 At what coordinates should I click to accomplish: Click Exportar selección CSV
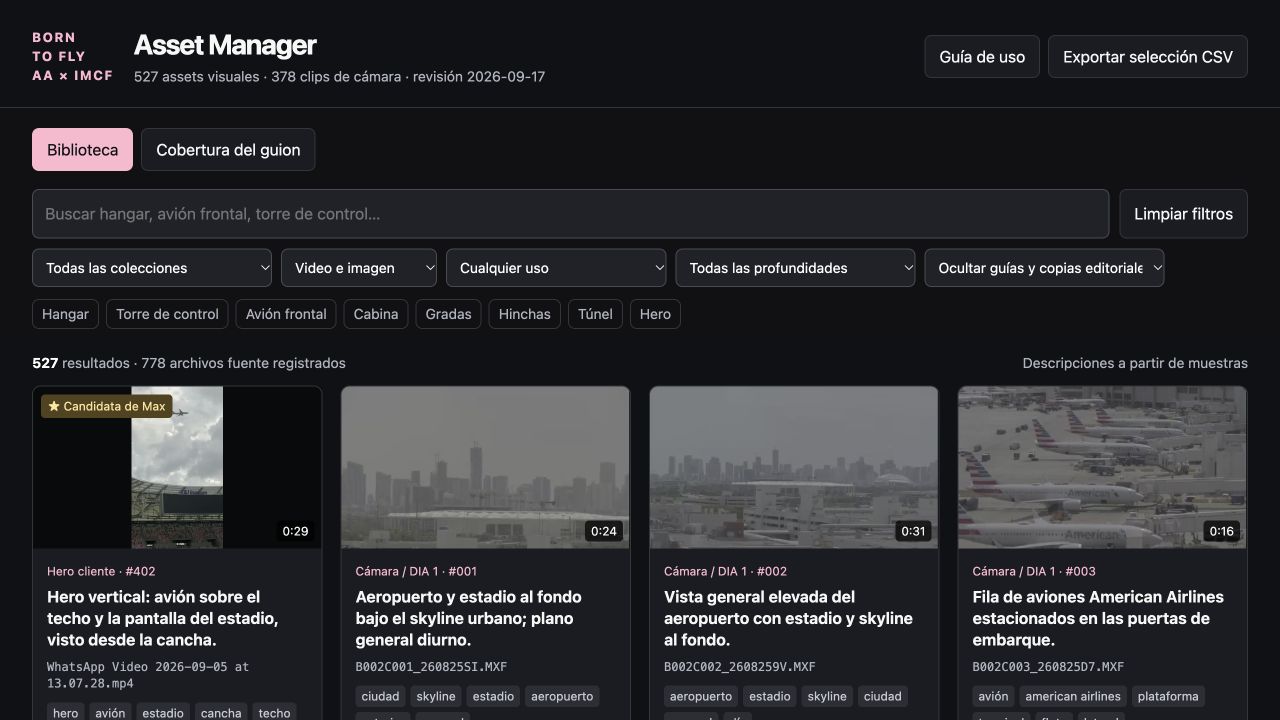pos(1148,57)
